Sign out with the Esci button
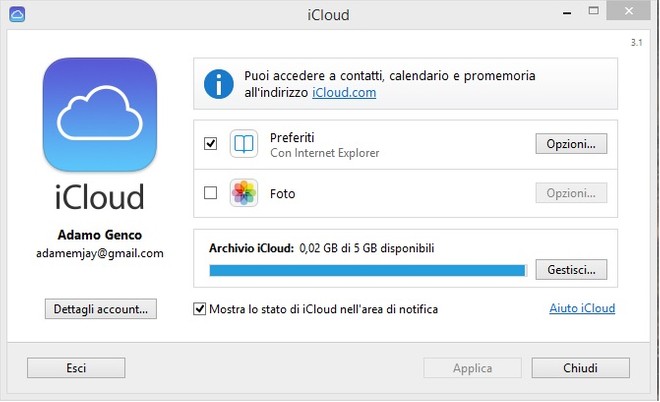Image resolution: width=660 pixels, height=402 pixels. tap(76, 368)
